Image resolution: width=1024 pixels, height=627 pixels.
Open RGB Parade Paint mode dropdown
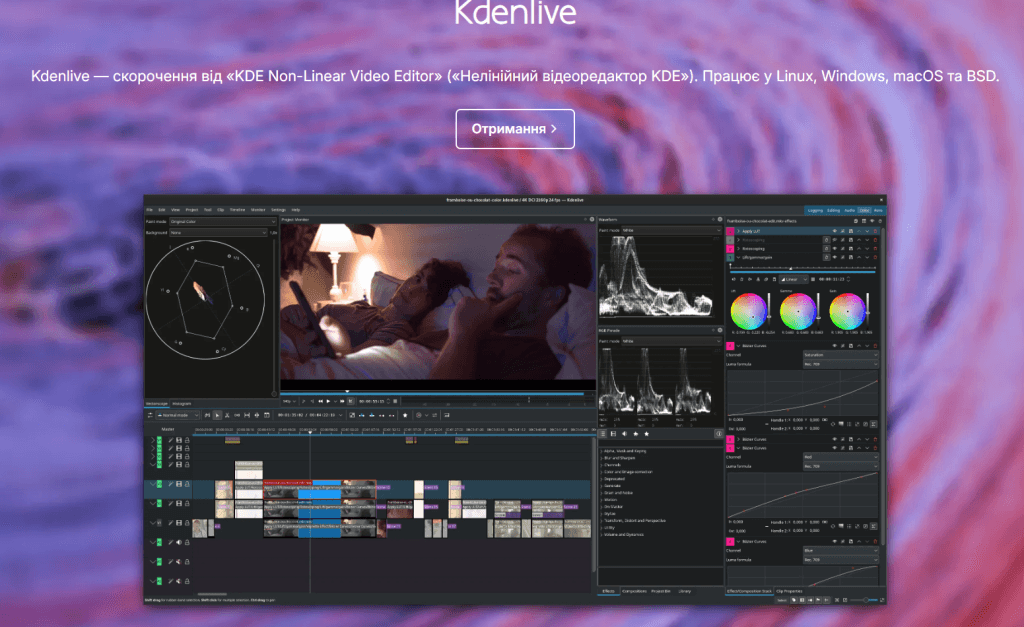[x=671, y=341]
